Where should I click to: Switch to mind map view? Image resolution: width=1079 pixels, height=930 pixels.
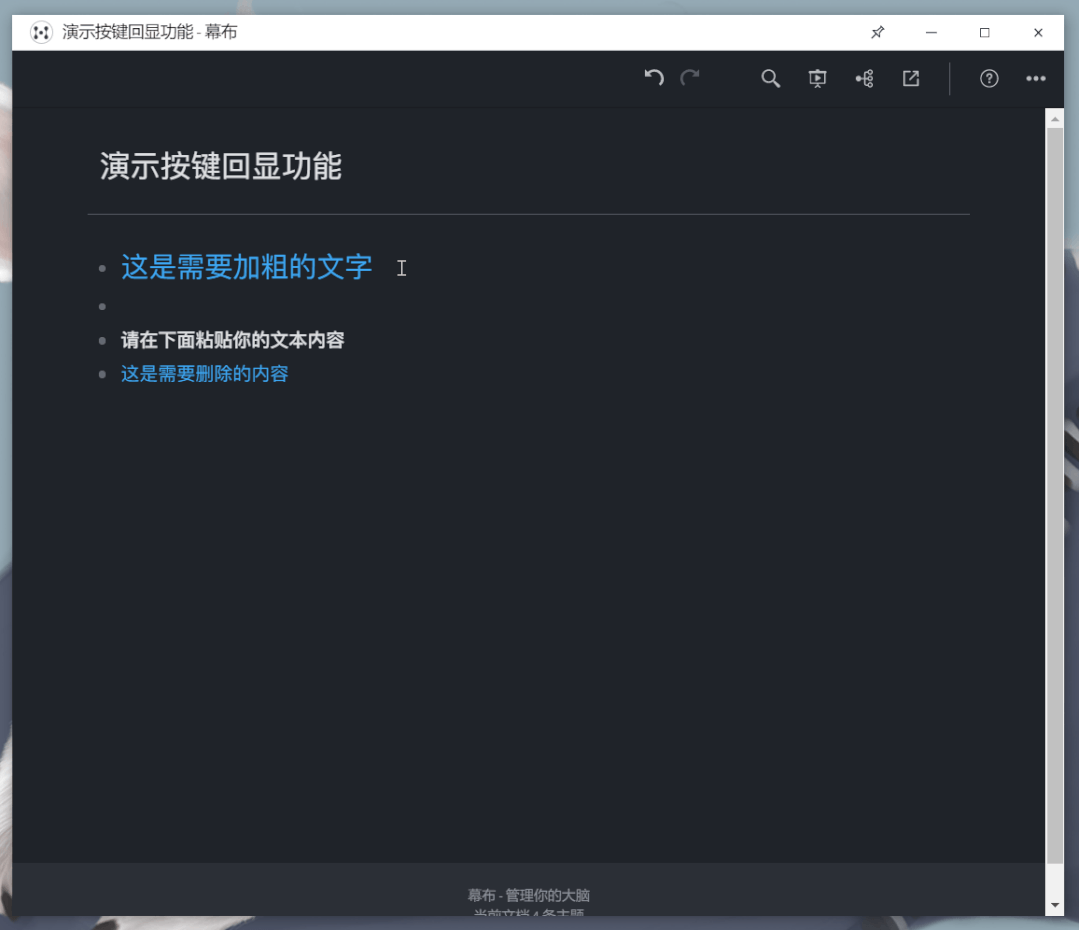point(864,78)
